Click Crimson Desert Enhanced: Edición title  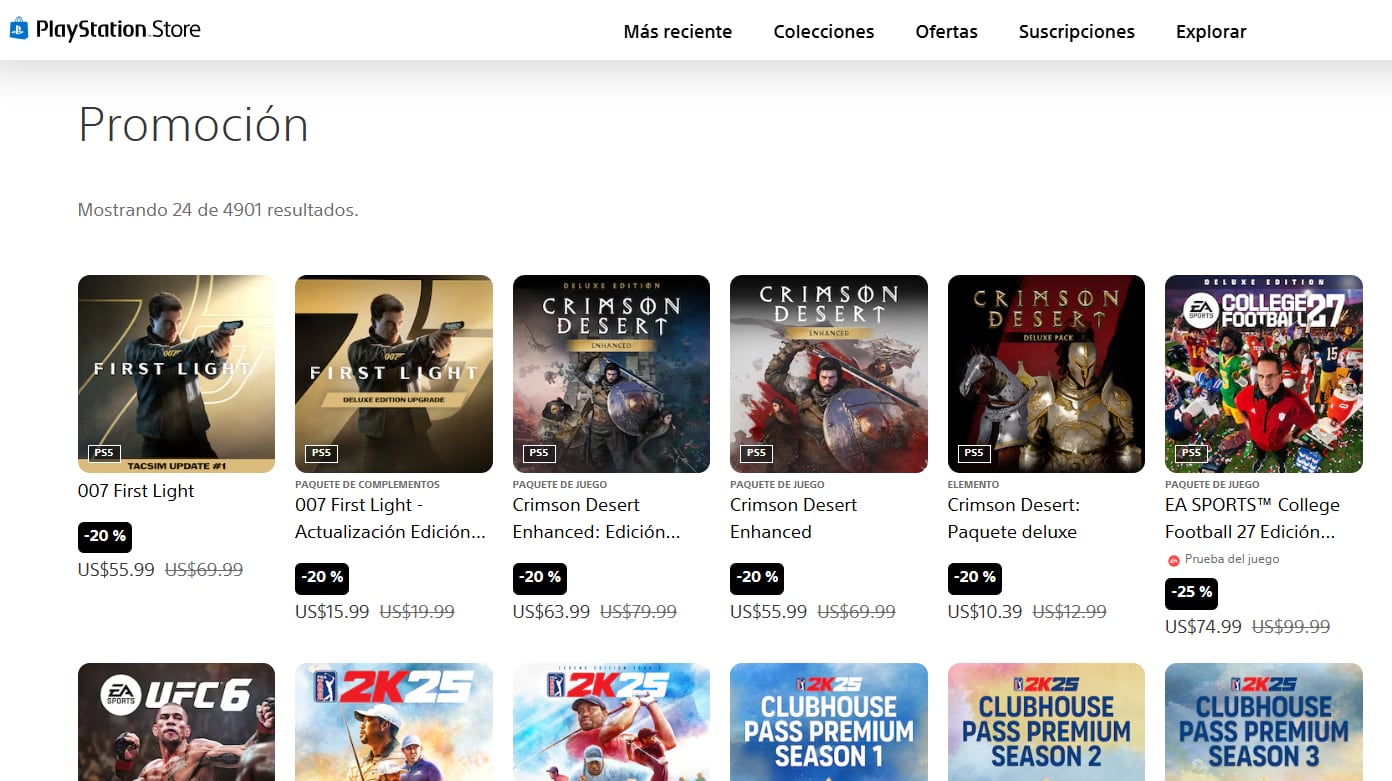coord(597,518)
